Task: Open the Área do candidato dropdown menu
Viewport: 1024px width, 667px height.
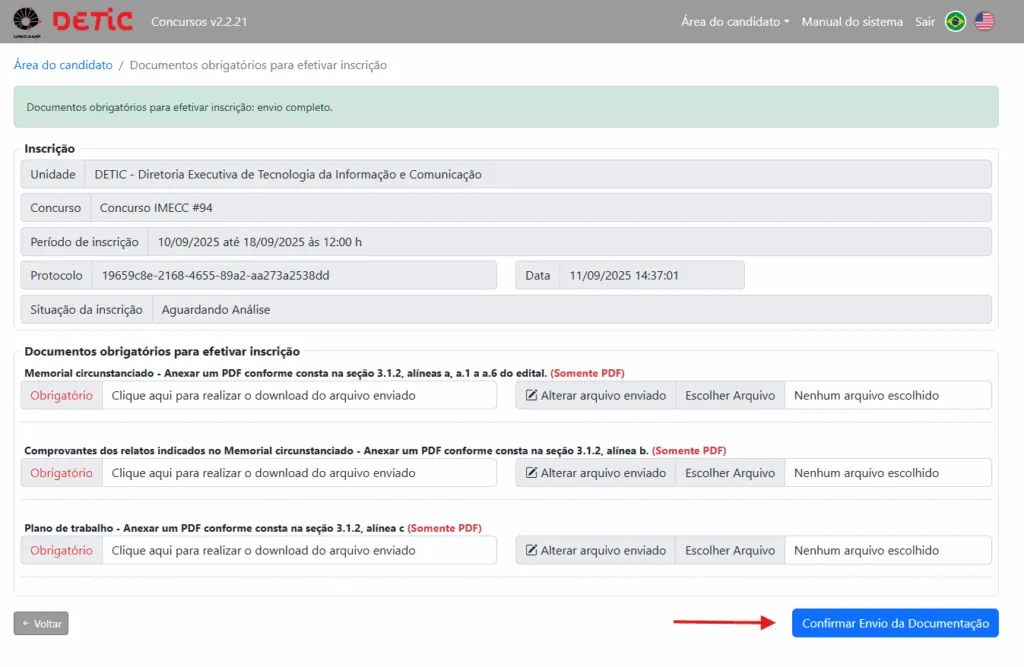Action: tap(734, 21)
